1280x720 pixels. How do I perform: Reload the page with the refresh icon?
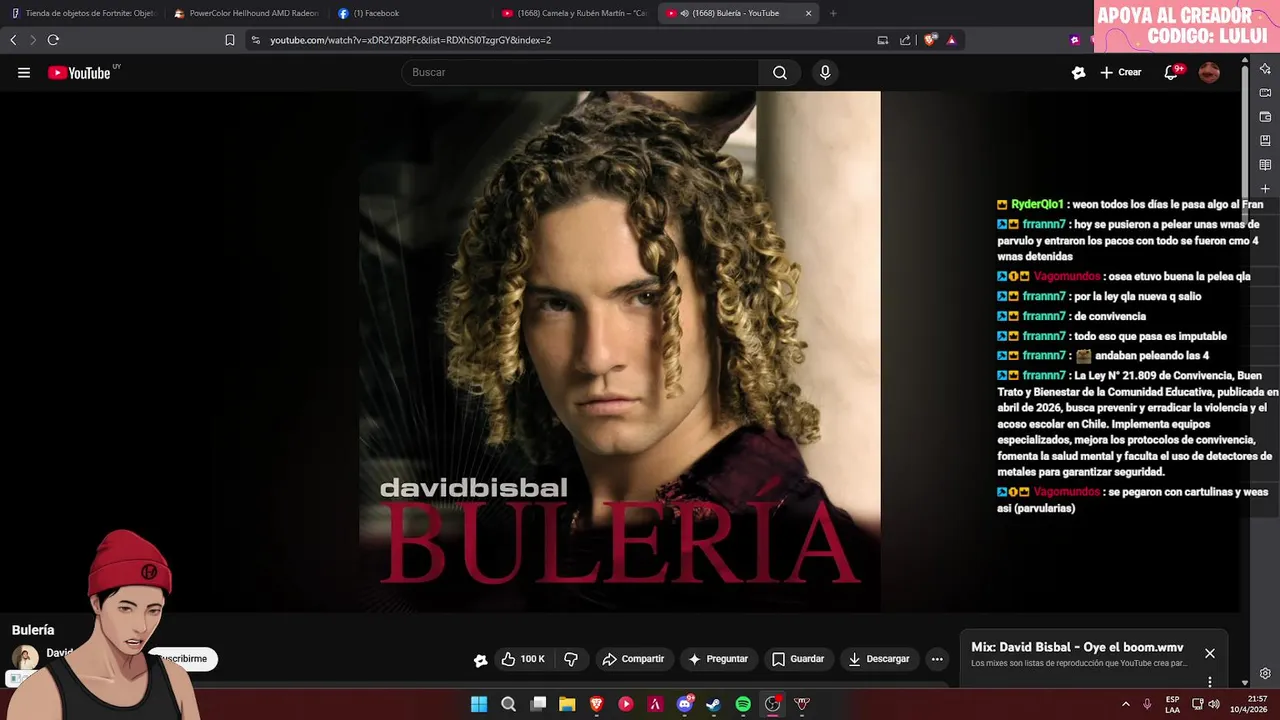[x=53, y=40]
